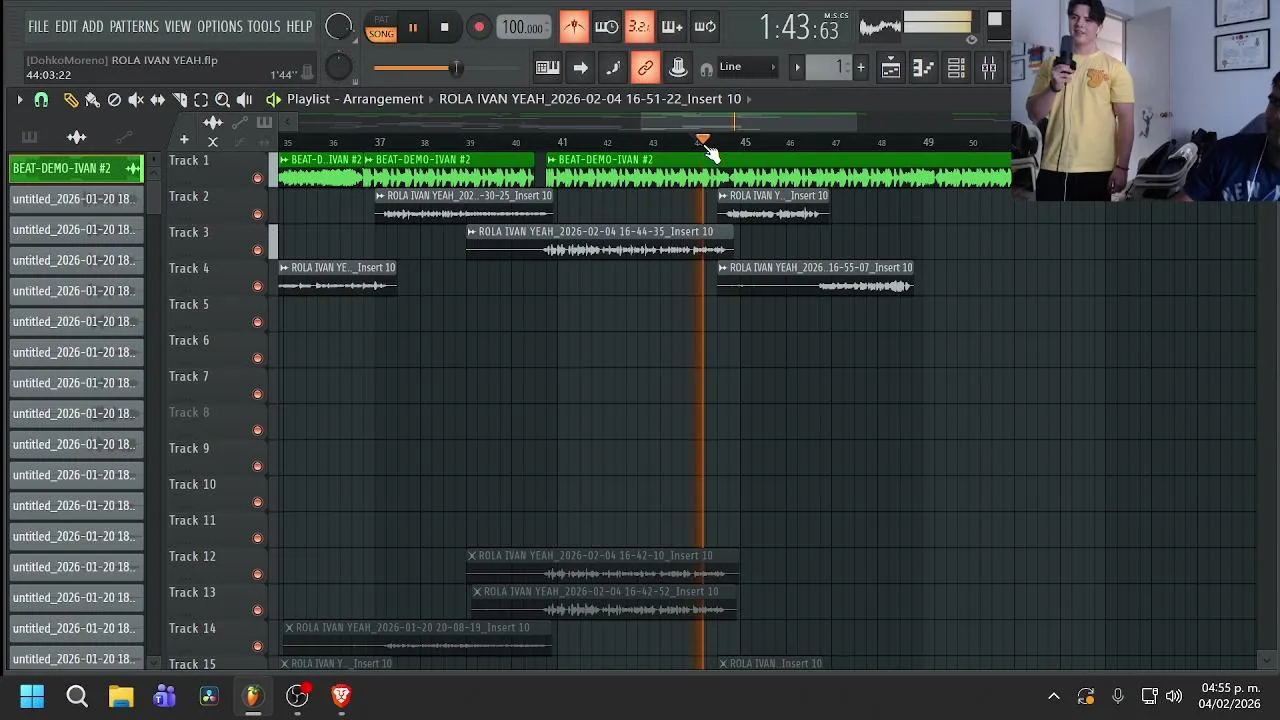Open the OPTIONS menu
Viewport: 1280px width, 720px height.
tap(220, 27)
